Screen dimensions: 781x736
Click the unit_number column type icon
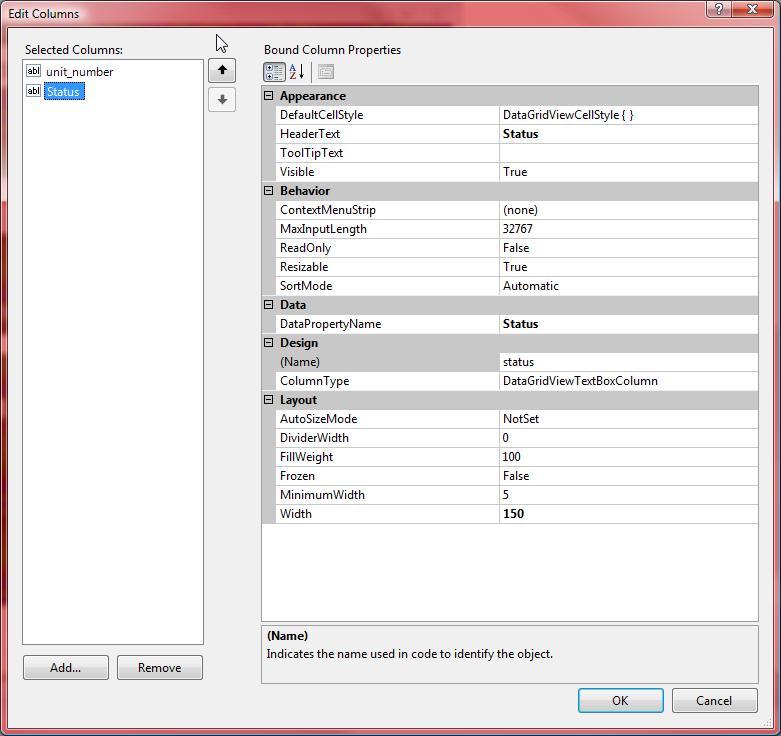click(33, 72)
